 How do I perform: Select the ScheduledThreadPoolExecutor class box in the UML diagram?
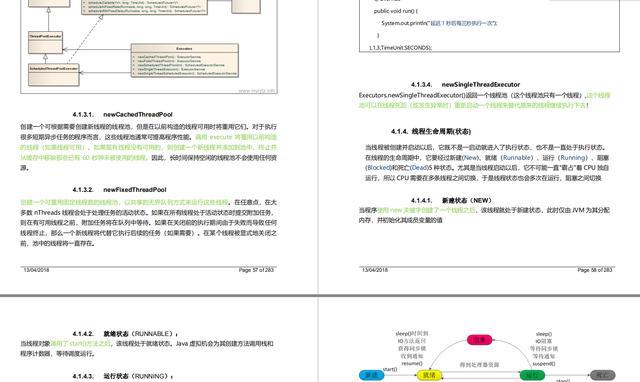(53, 74)
